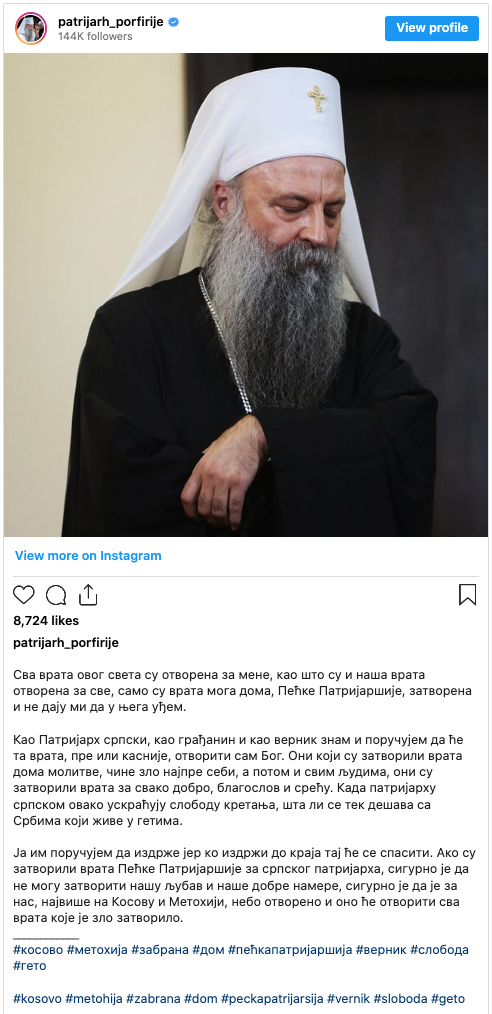Open the #пећкапатријаршија hashtag

click(x=290, y=950)
